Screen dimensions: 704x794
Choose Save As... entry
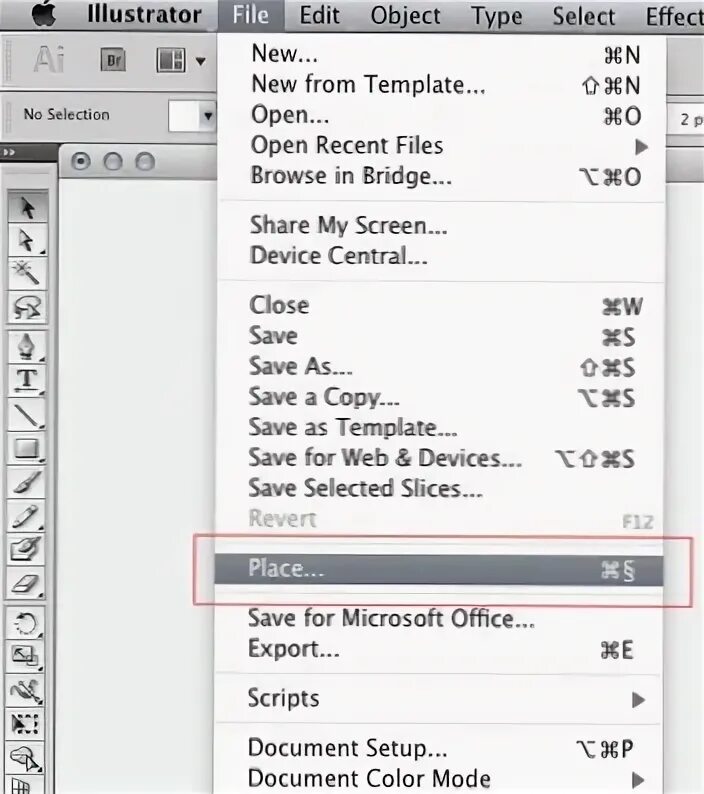[441, 367]
